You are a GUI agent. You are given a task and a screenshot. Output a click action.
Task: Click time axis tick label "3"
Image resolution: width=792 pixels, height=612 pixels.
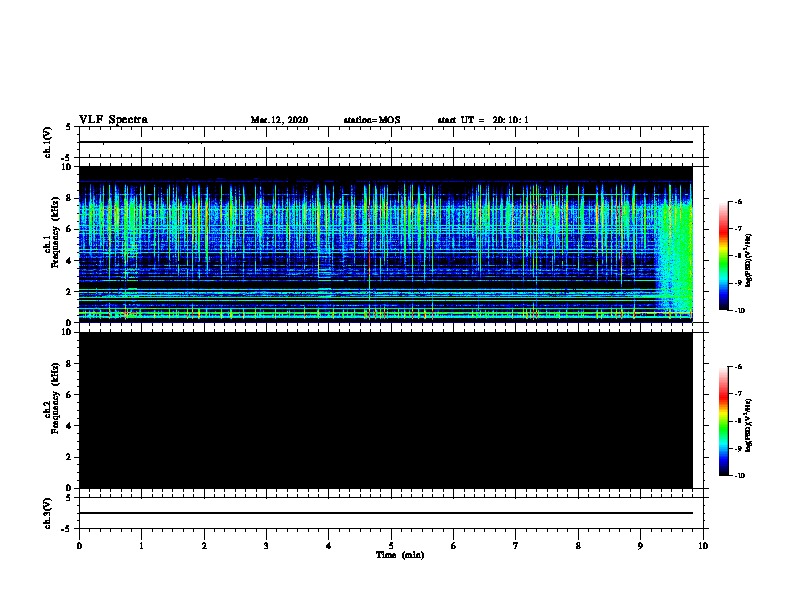(x=266, y=546)
